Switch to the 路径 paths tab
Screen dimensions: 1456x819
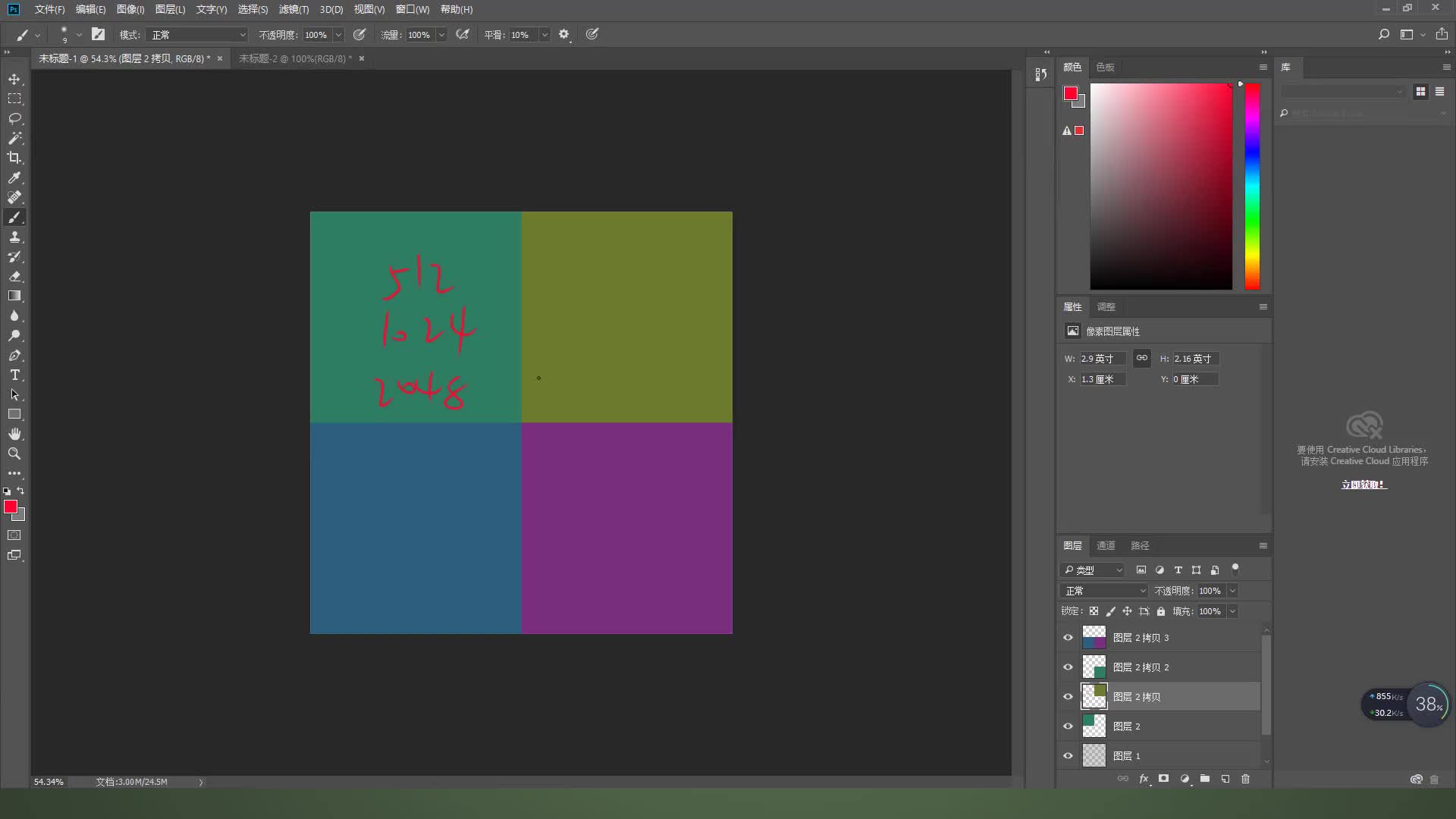tap(1140, 545)
